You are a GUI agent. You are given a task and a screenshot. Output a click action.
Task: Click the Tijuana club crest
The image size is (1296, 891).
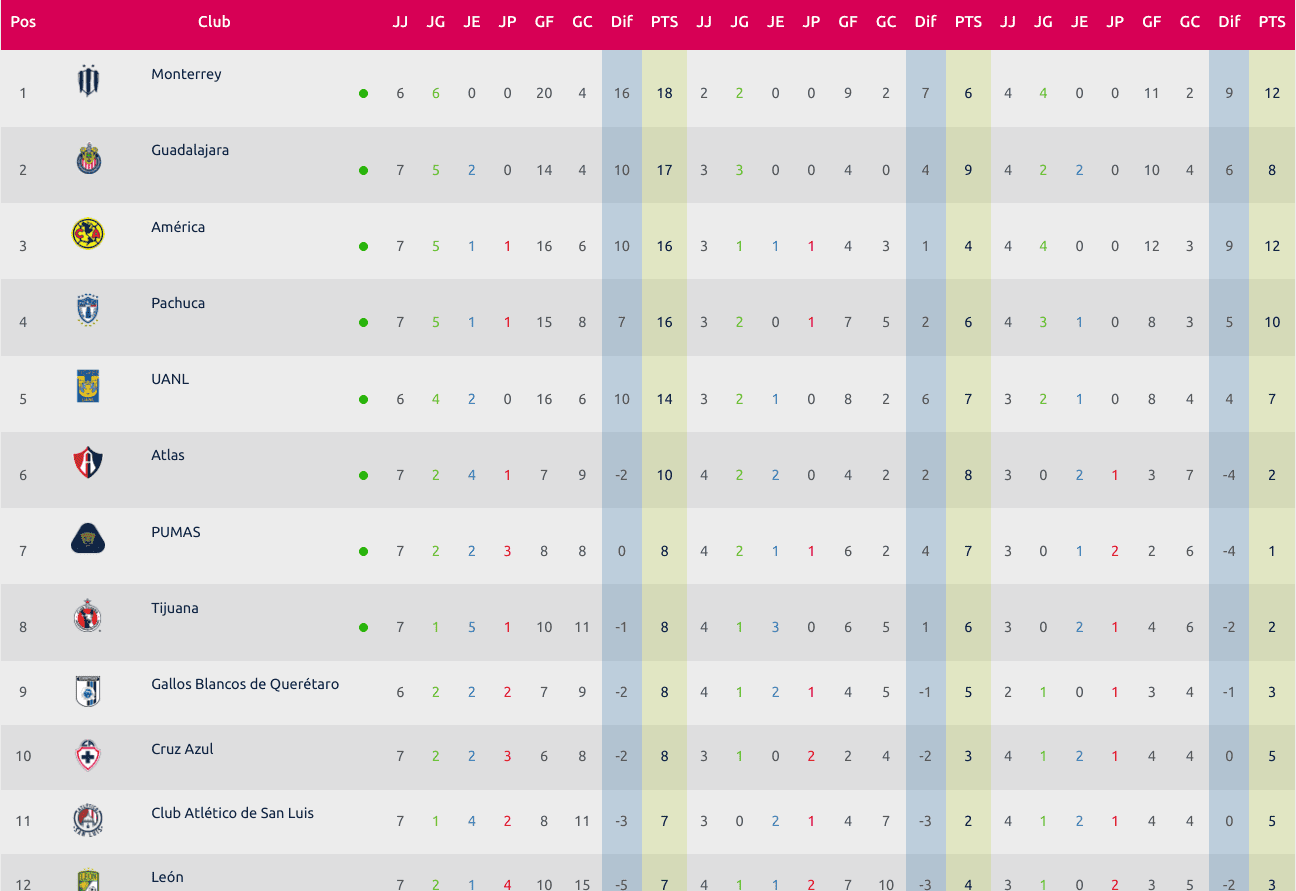point(88,615)
